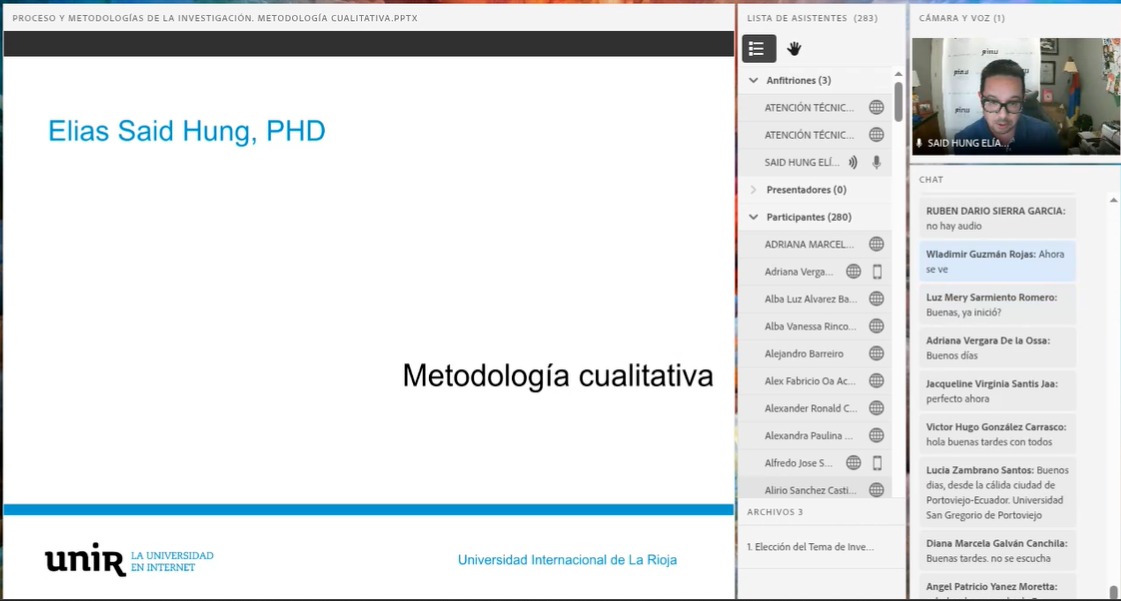The image size is (1121, 601).
Task: Click microphone icon next to SAID HUNG ELÍ
Action: 876,162
